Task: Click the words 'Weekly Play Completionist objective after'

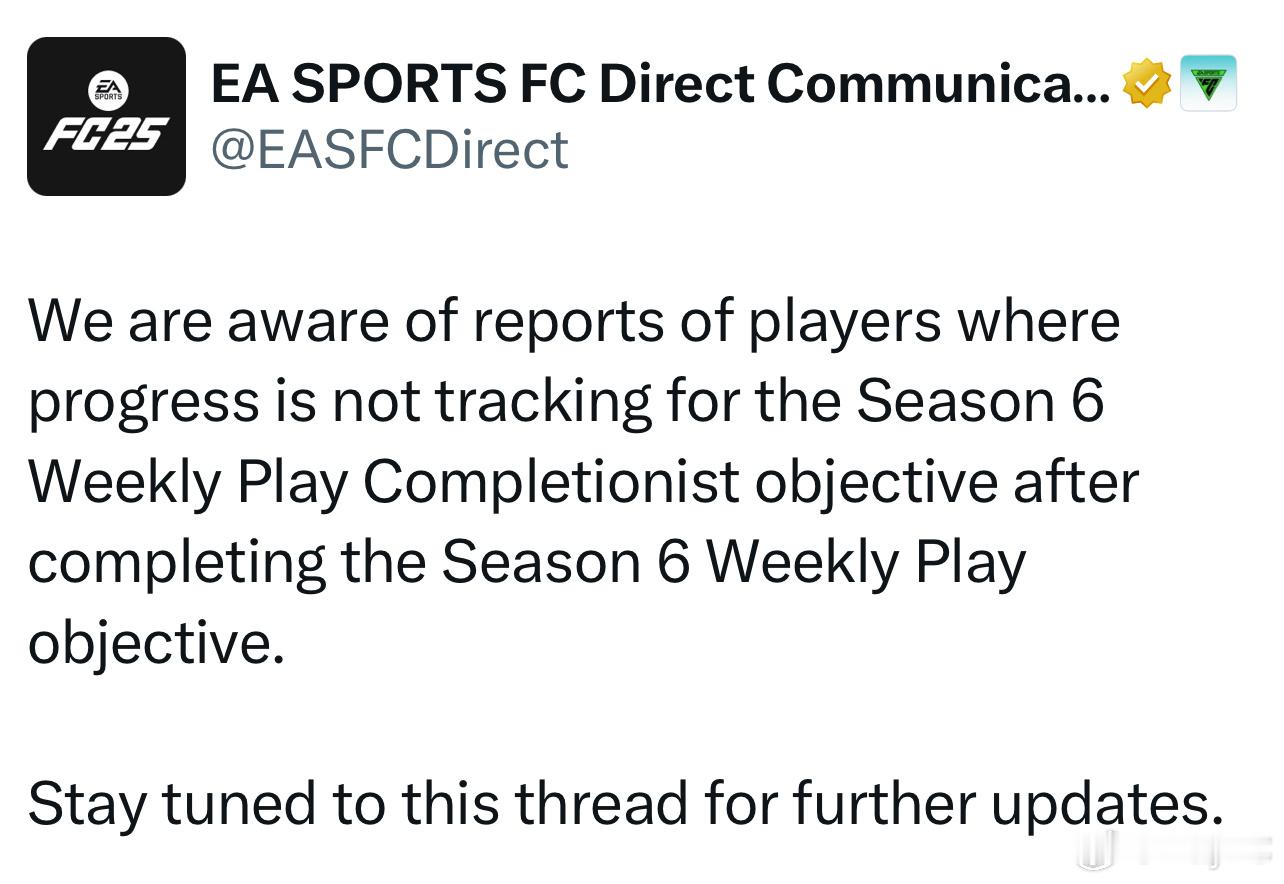Action: click(x=583, y=482)
